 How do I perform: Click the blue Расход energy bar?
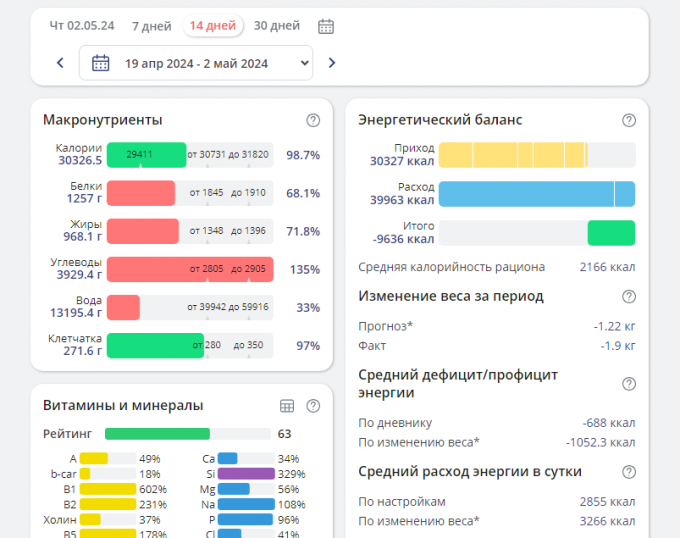coord(536,194)
